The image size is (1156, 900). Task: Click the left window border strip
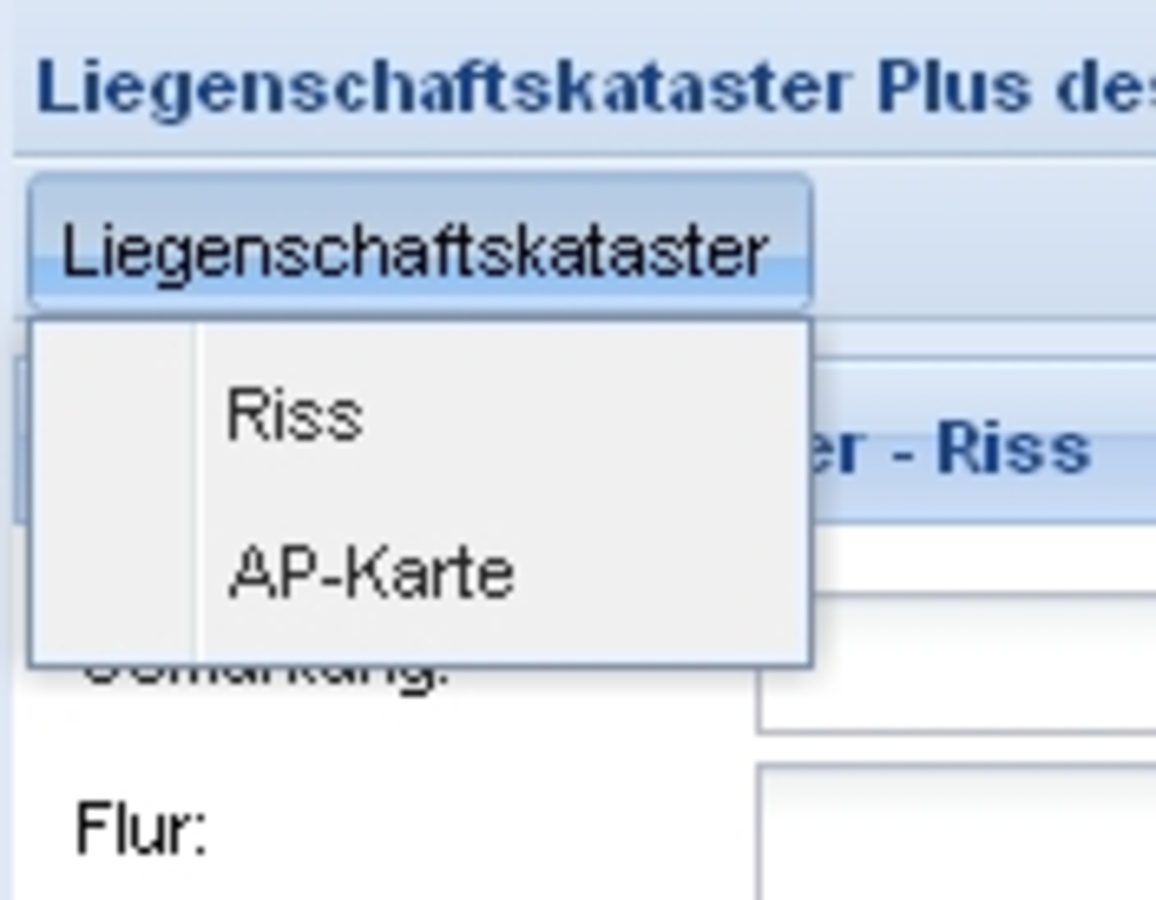pos(7,600)
